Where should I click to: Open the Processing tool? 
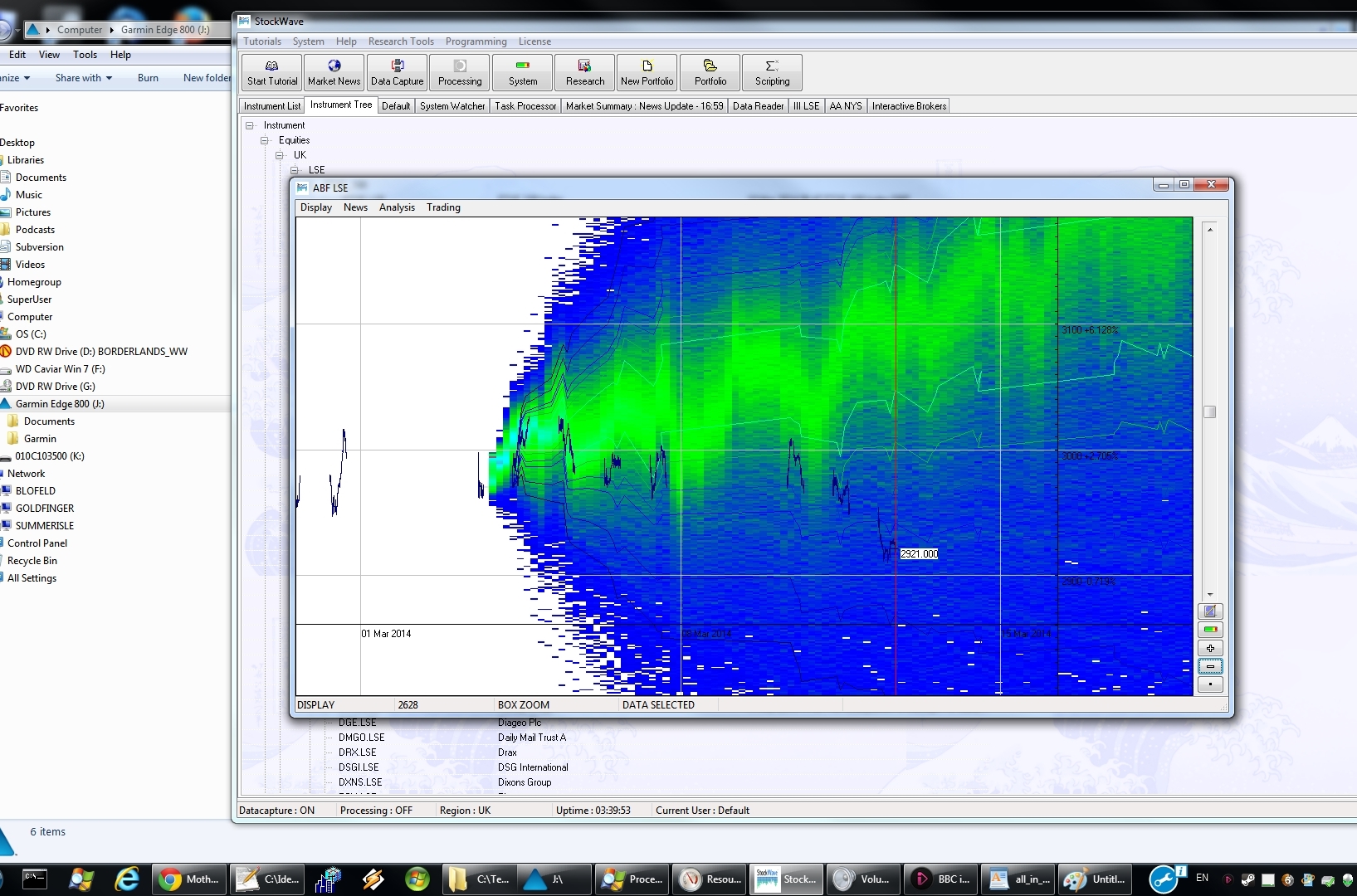click(458, 72)
